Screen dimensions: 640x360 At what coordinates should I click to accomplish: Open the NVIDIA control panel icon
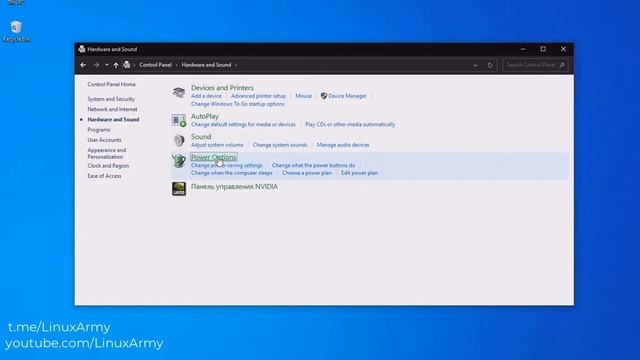(x=178, y=189)
